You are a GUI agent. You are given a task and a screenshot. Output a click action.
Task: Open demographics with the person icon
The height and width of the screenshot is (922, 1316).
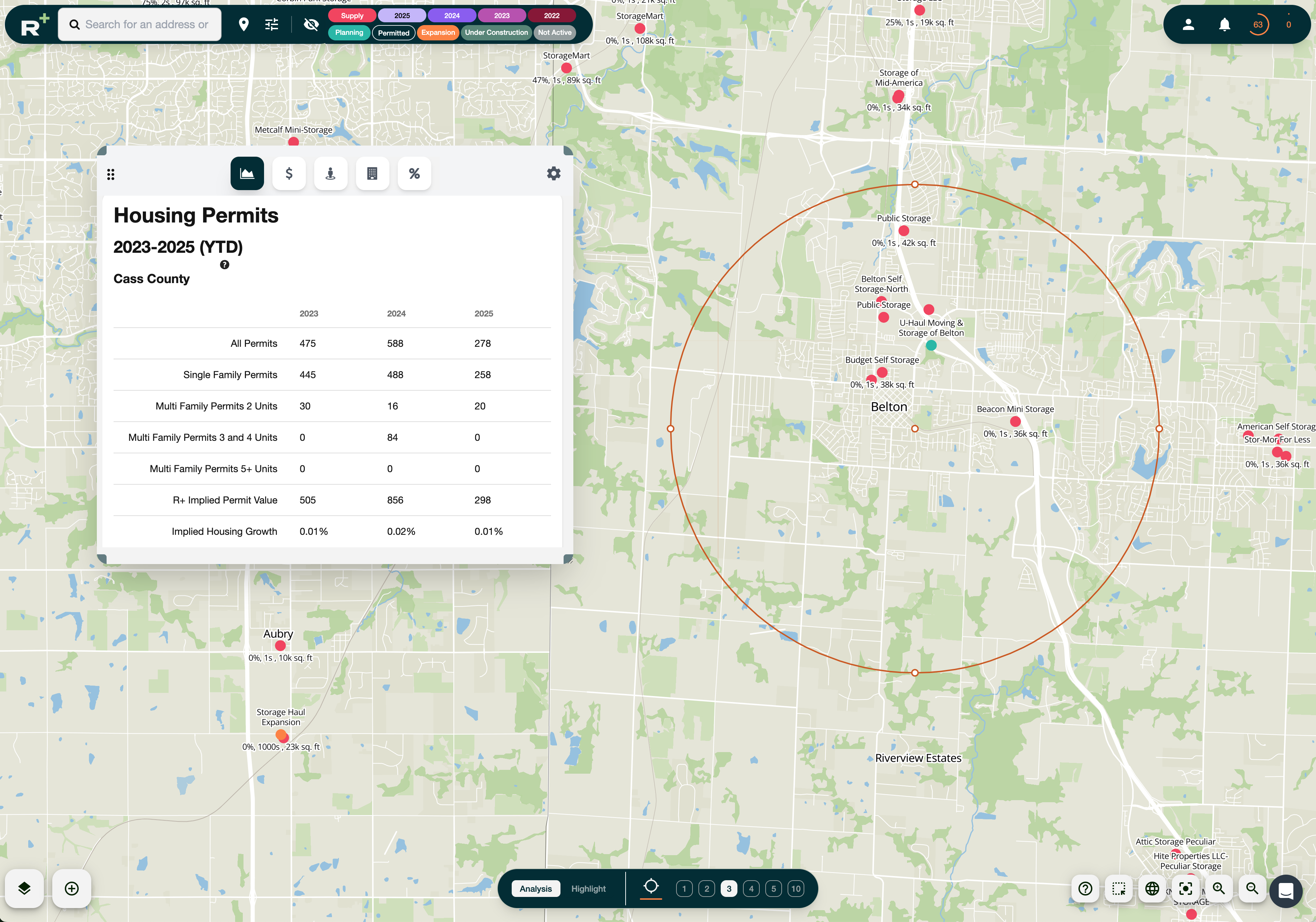pos(331,173)
